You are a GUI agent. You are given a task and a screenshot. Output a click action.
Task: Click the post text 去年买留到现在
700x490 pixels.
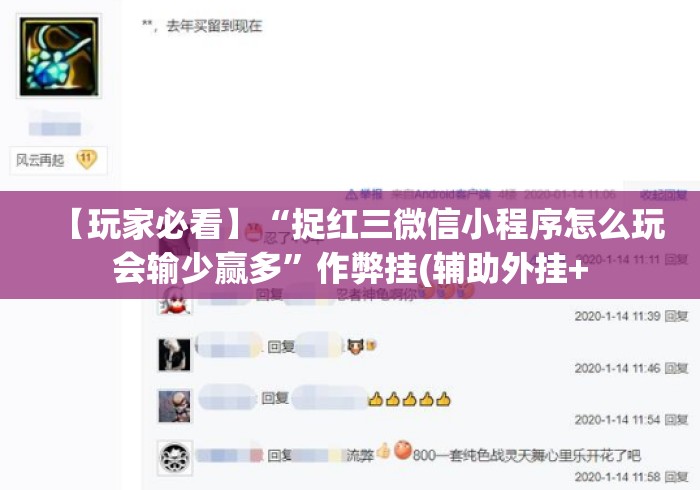(214, 26)
